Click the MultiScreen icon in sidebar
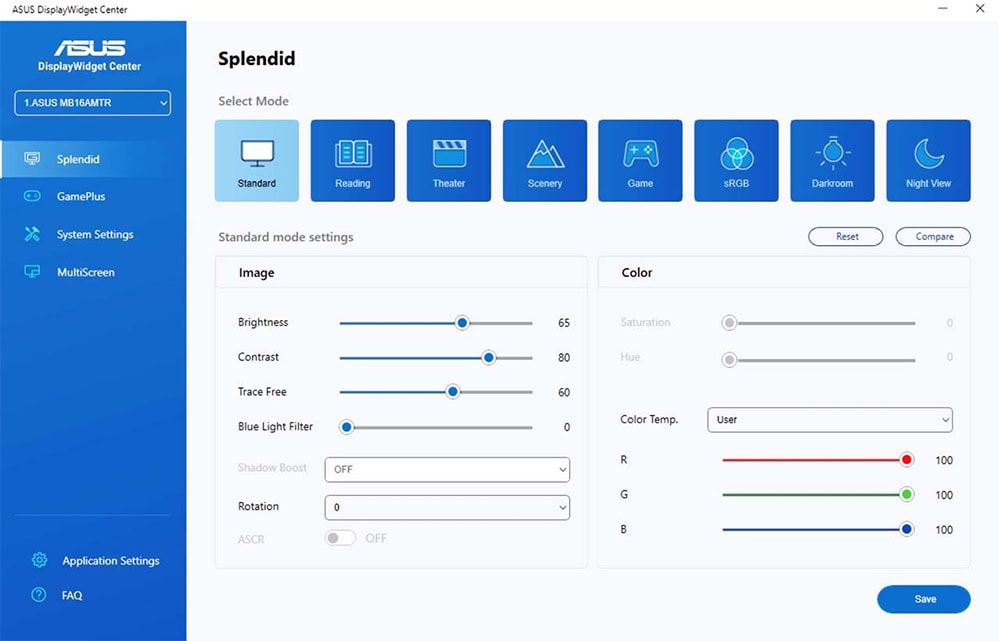This screenshot has width=1000, height=641. click(x=32, y=272)
